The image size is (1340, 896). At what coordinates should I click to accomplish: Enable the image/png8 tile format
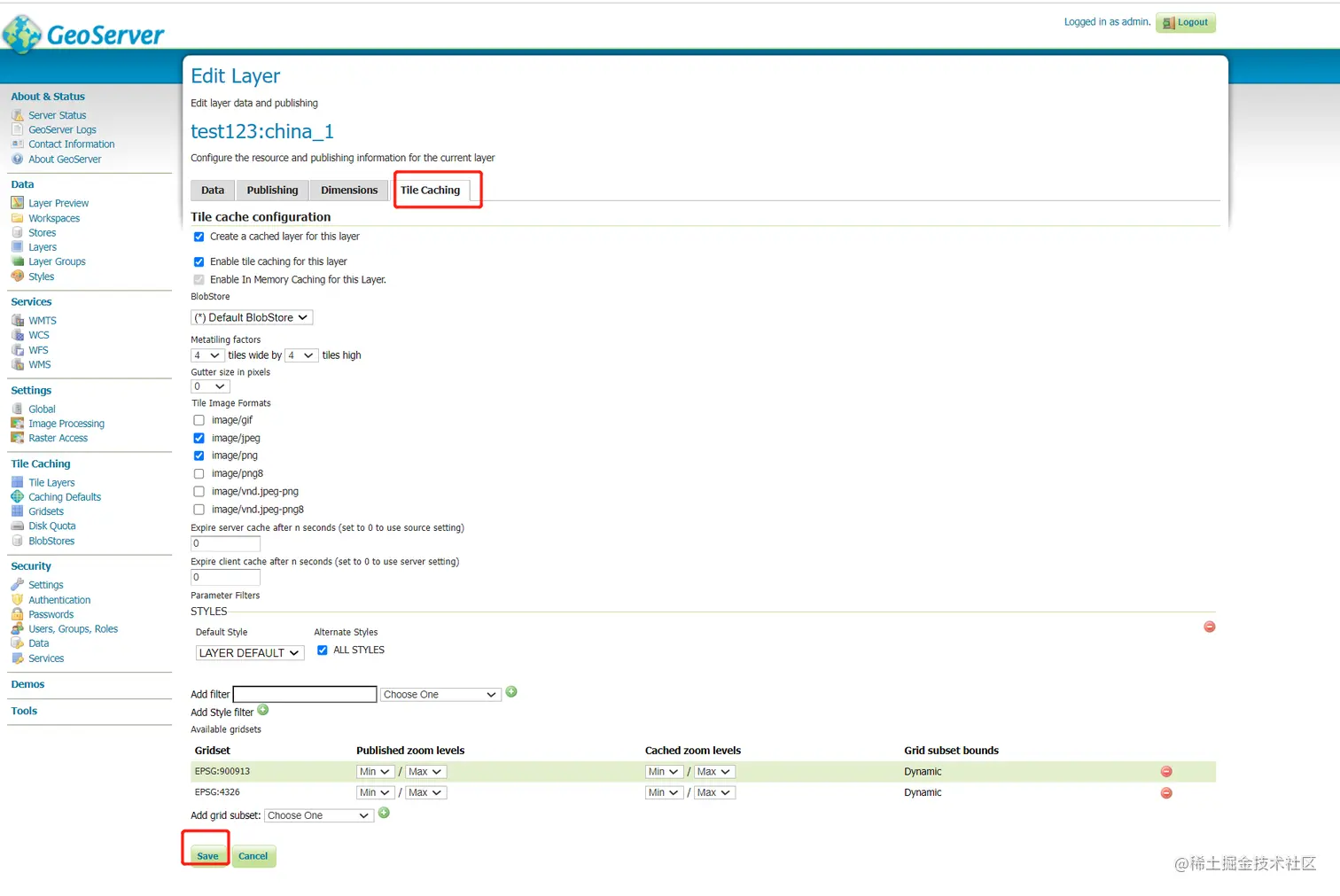(199, 473)
